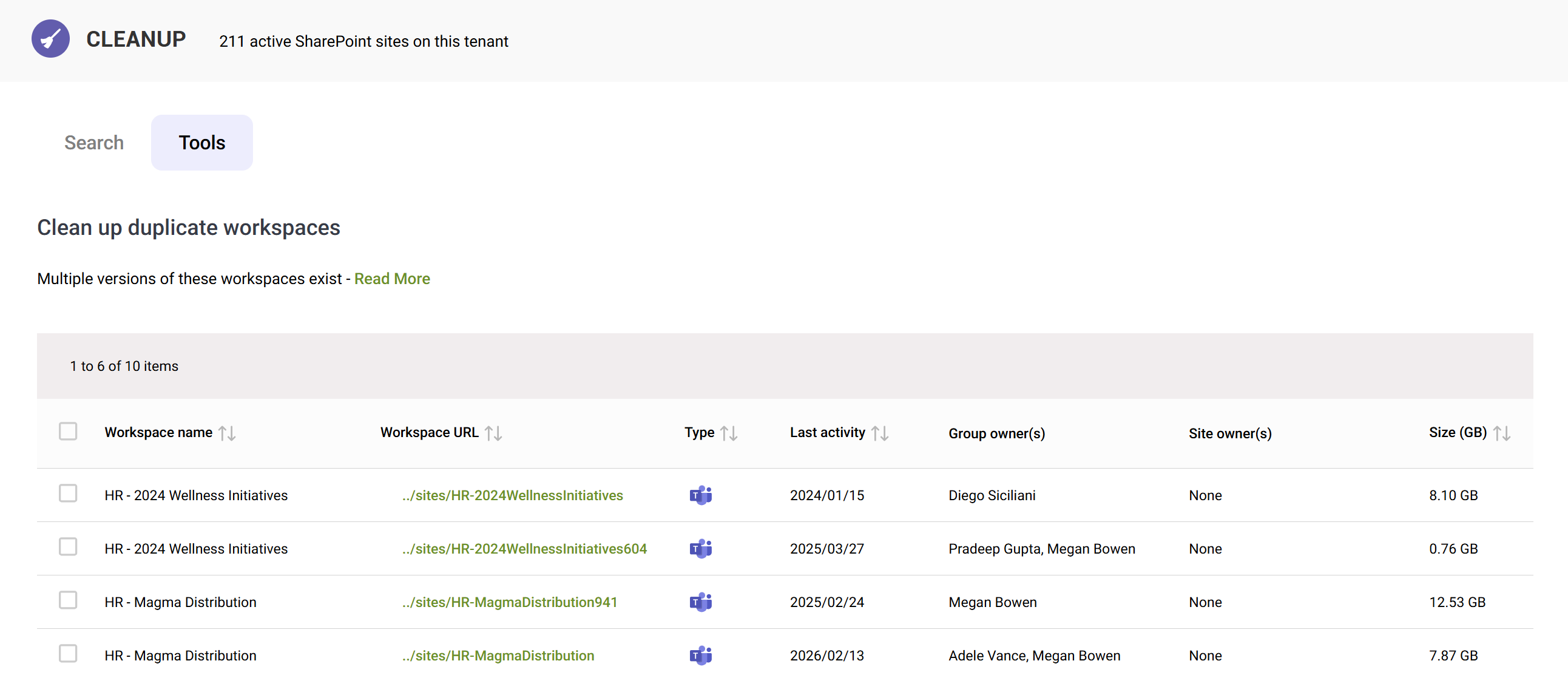The image size is (1568, 692).
Task: Switch to the Search tab
Action: pyautogui.click(x=93, y=143)
